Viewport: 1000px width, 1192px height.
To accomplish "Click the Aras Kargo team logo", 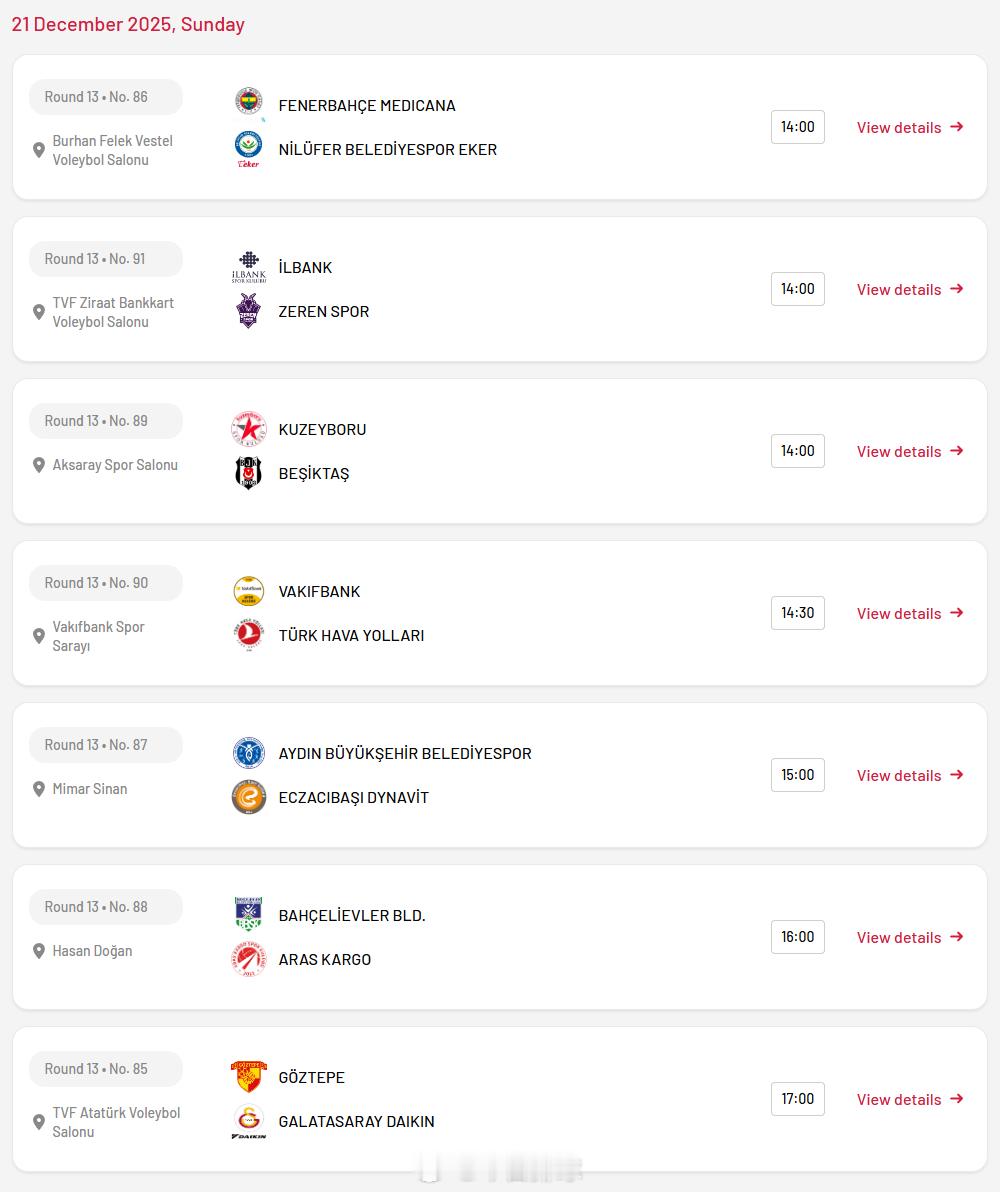I will (x=249, y=959).
